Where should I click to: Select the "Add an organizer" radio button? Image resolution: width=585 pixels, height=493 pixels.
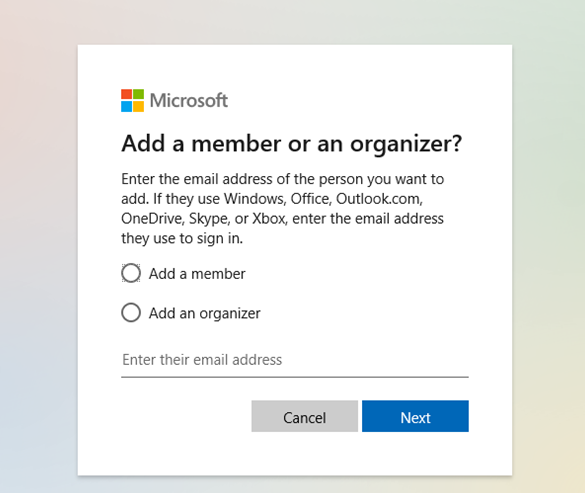131,312
